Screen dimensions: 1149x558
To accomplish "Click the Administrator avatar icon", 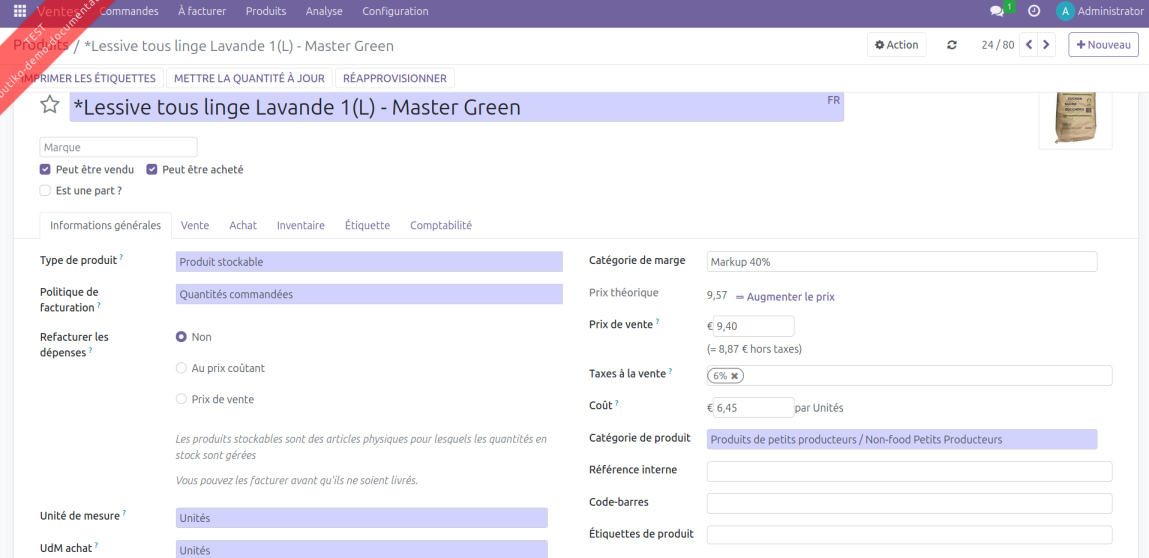I will (1065, 11).
